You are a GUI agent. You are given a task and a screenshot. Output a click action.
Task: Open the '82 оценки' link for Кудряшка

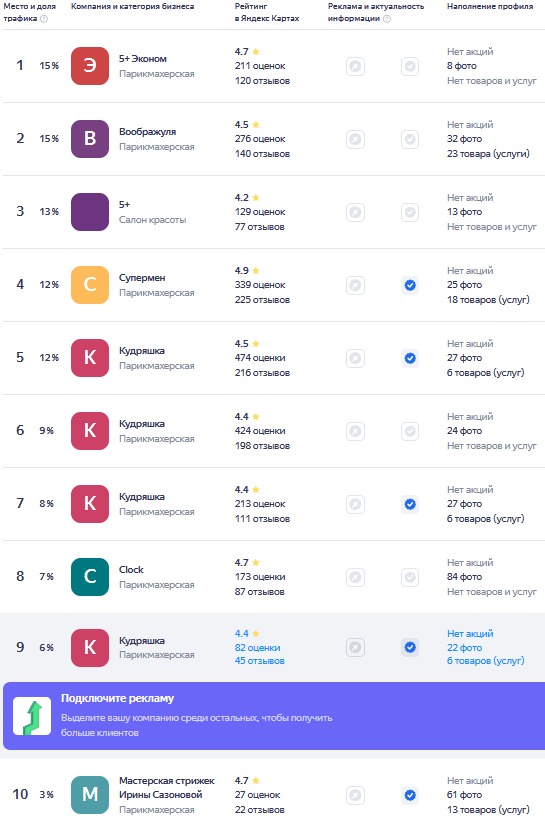point(257,648)
